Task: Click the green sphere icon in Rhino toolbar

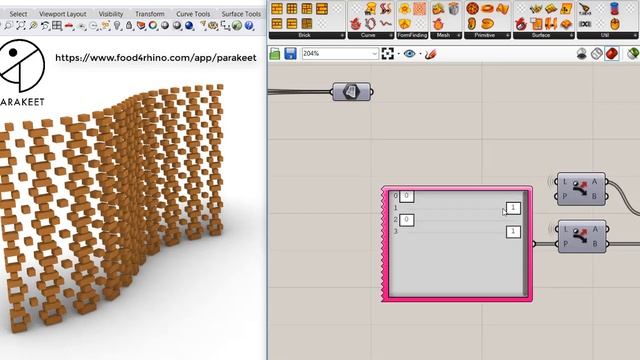Action: [237, 26]
